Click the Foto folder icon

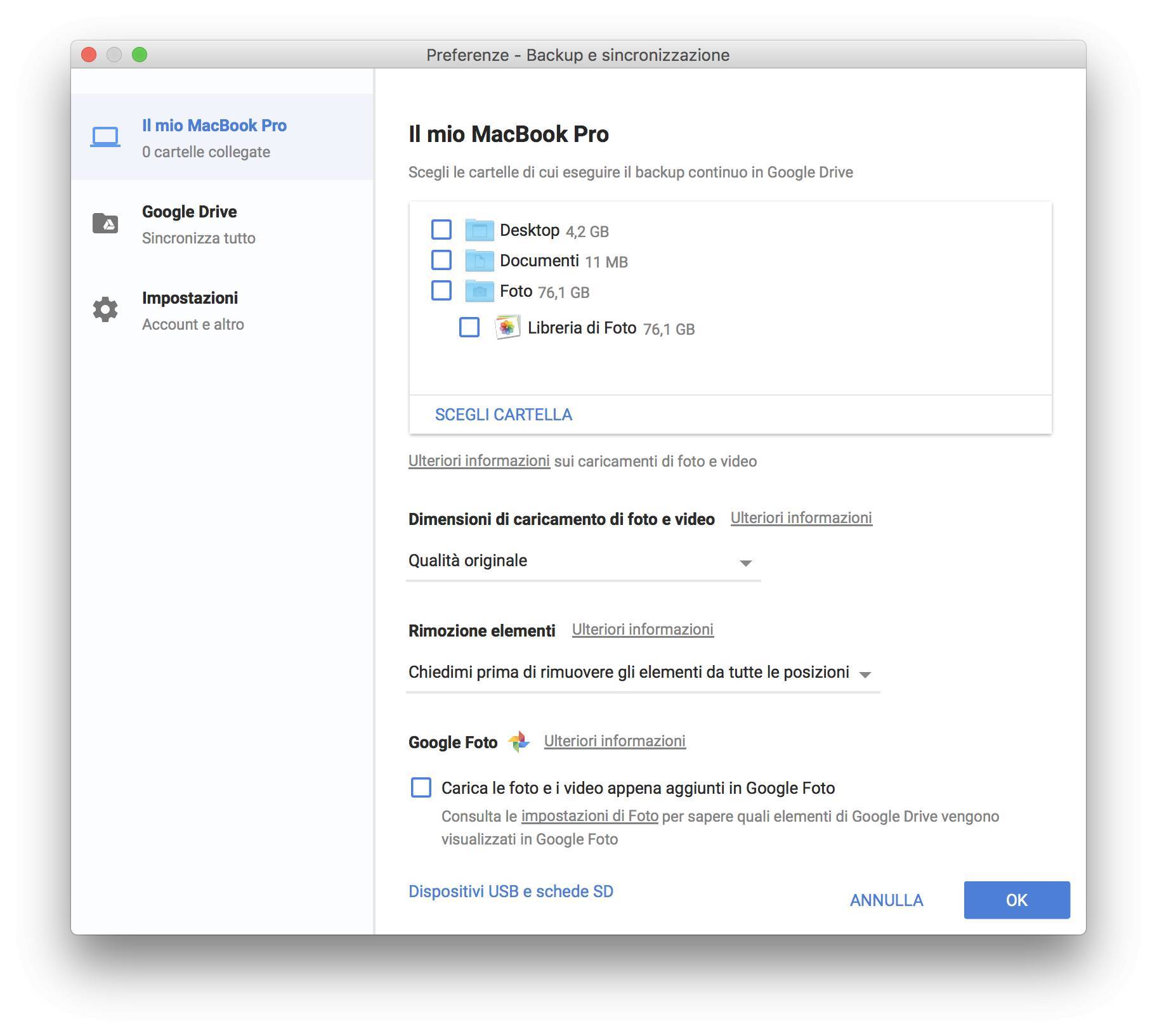[x=480, y=291]
